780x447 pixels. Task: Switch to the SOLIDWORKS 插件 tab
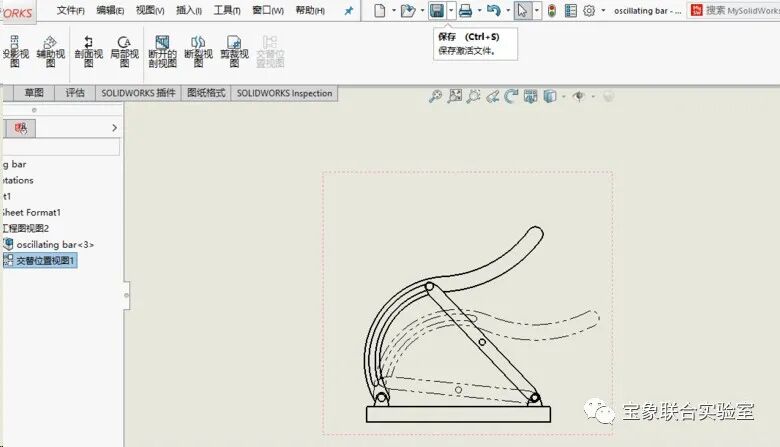coord(138,93)
